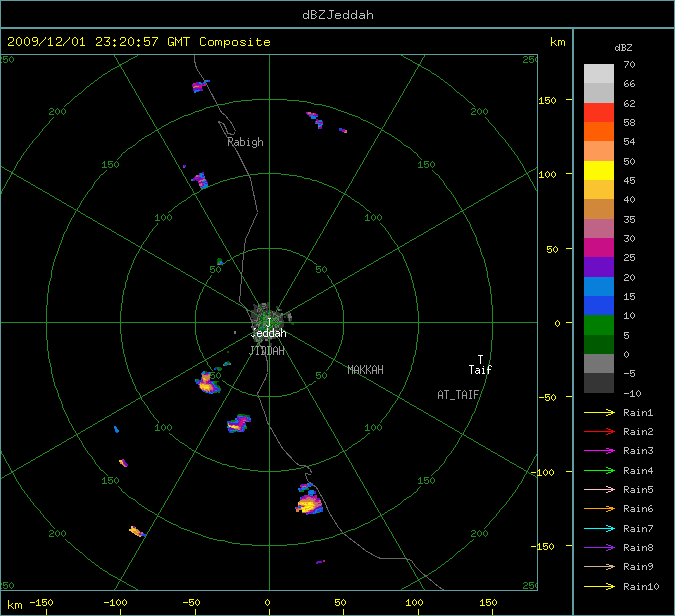
Task: Click the magenta 25 dBZ color swatch
Action: click(x=599, y=248)
